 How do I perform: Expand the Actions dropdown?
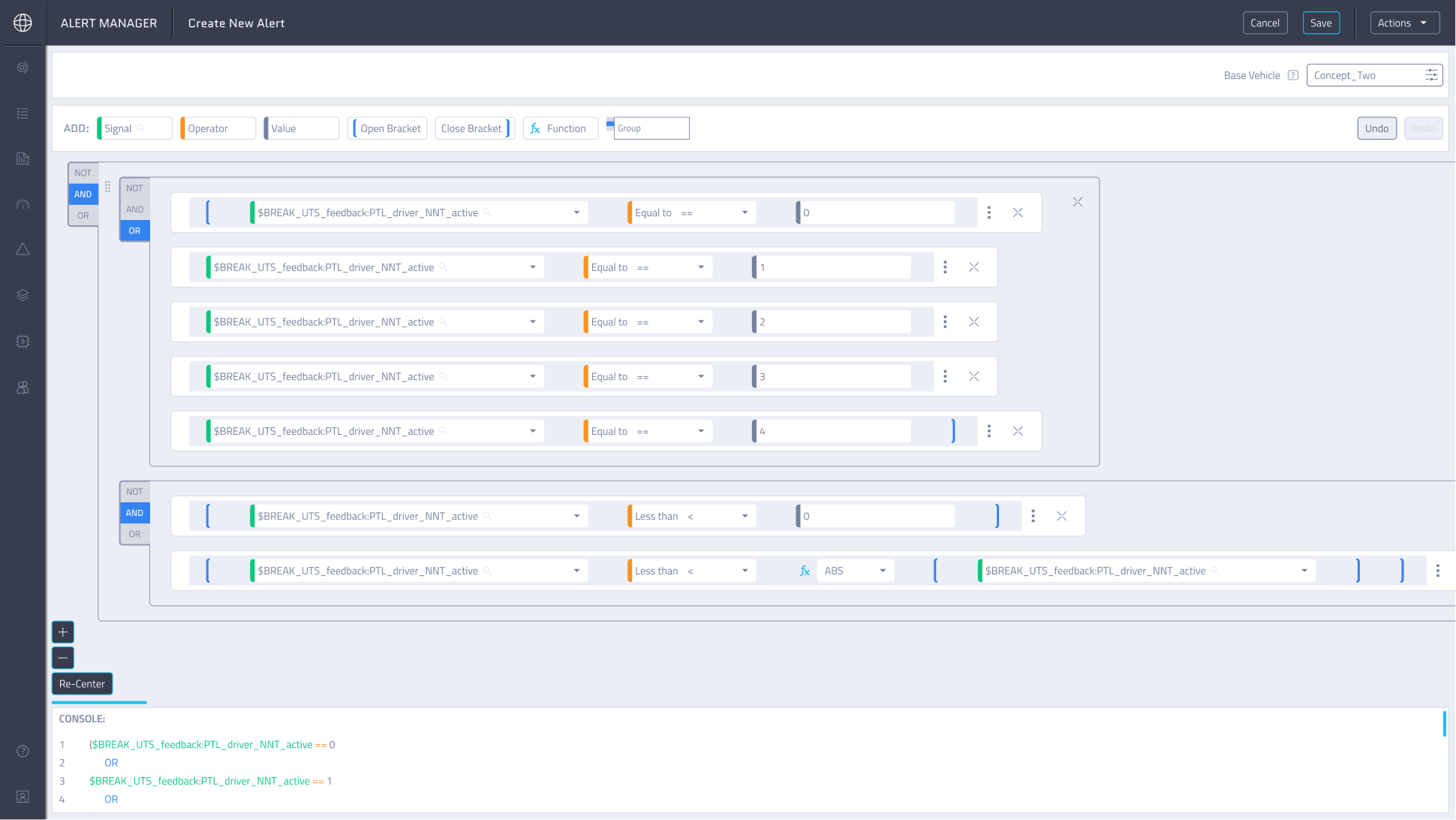tap(1404, 23)
